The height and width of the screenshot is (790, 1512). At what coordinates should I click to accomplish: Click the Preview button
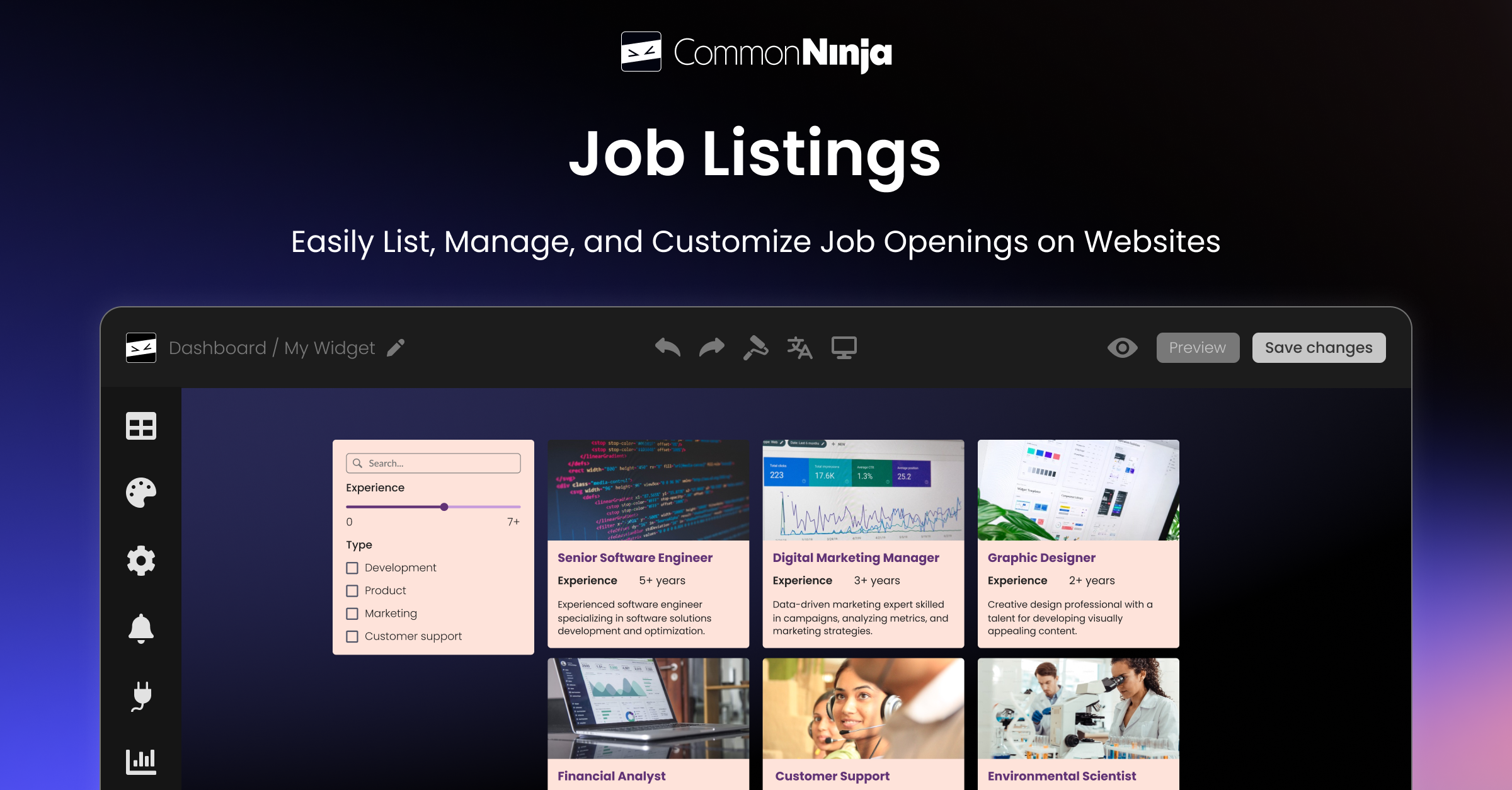[x=1197, y=347]
